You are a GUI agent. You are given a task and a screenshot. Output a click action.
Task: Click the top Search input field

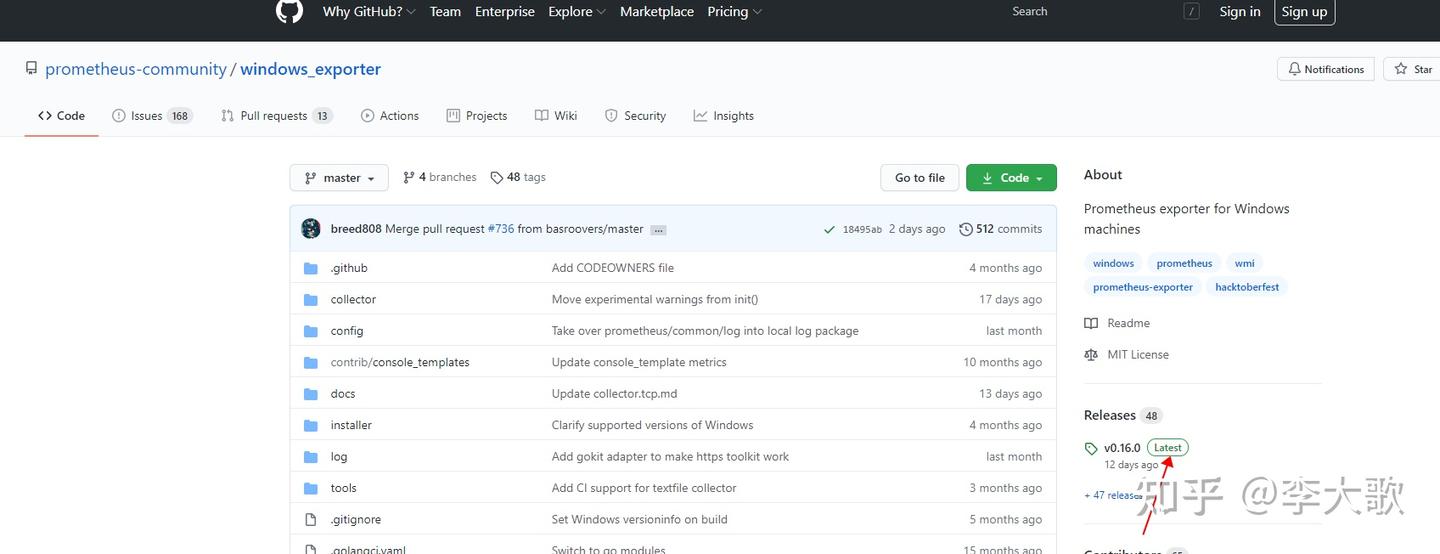point(1090,12)
